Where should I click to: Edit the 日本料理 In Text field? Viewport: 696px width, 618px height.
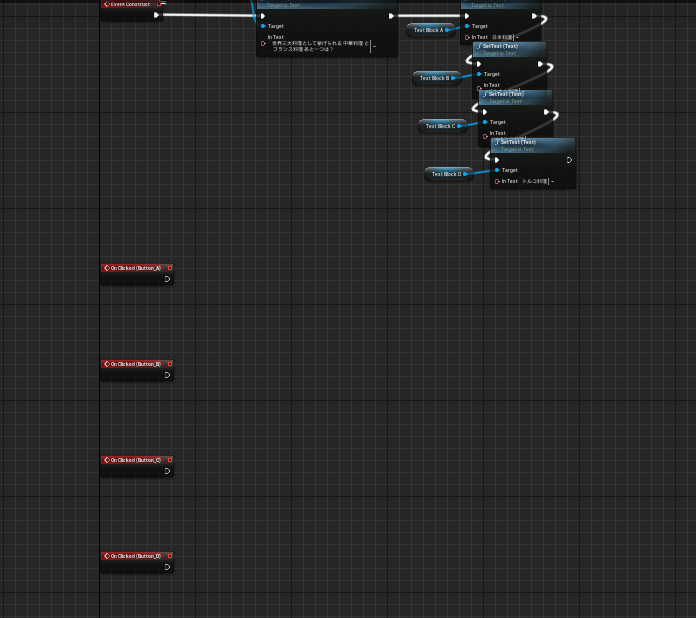coord(502,38)
